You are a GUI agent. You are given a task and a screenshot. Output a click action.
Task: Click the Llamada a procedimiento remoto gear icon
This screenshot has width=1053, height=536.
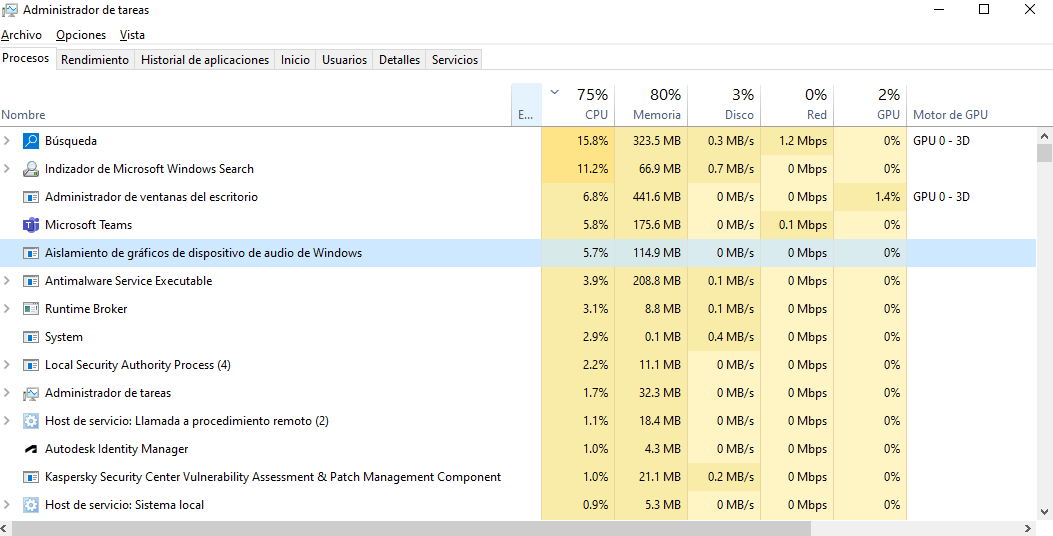[31, 421]
